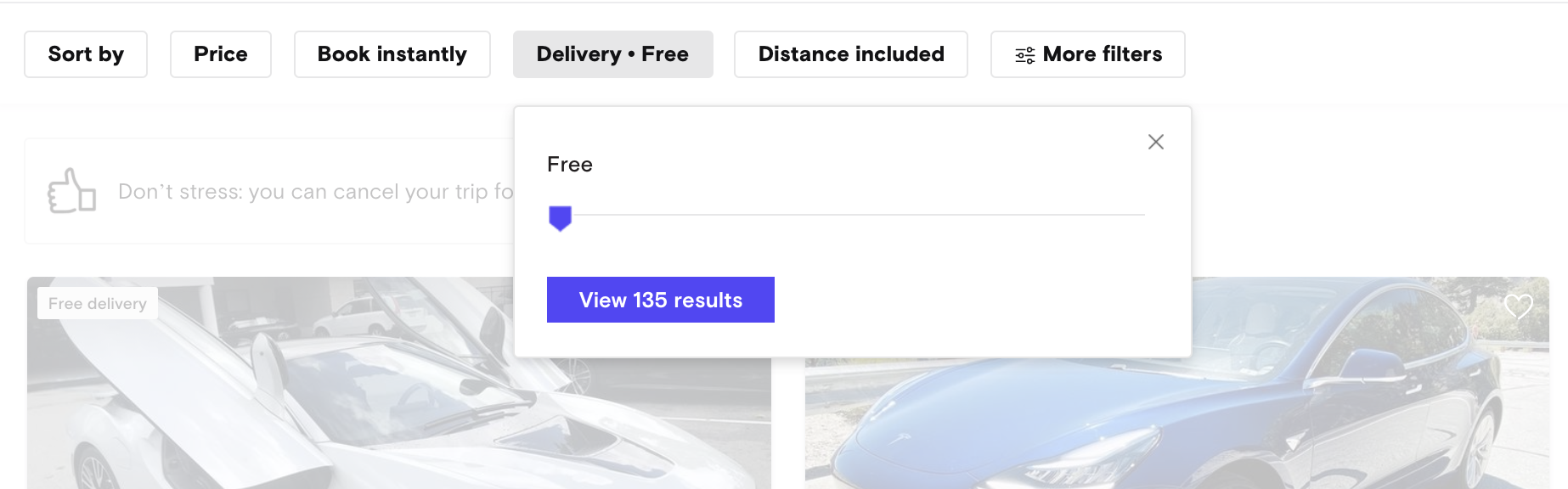The image size is (1568, 489).
Task: Toggle the Book instantly filter
Action: coord(391,53)
